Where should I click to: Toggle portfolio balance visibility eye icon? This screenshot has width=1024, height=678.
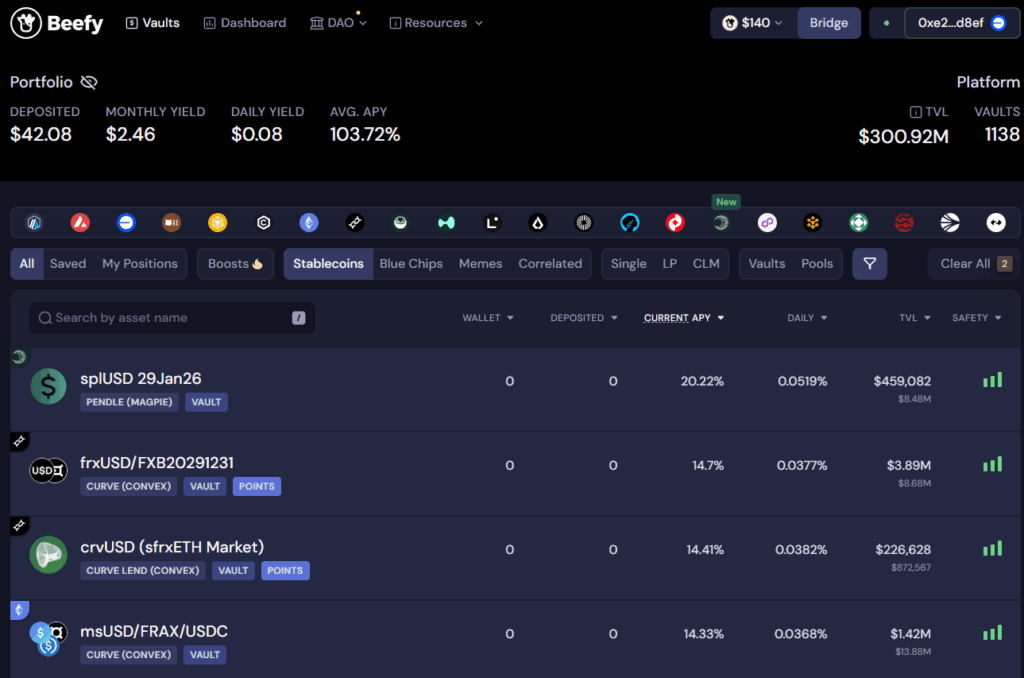(89, 82)
